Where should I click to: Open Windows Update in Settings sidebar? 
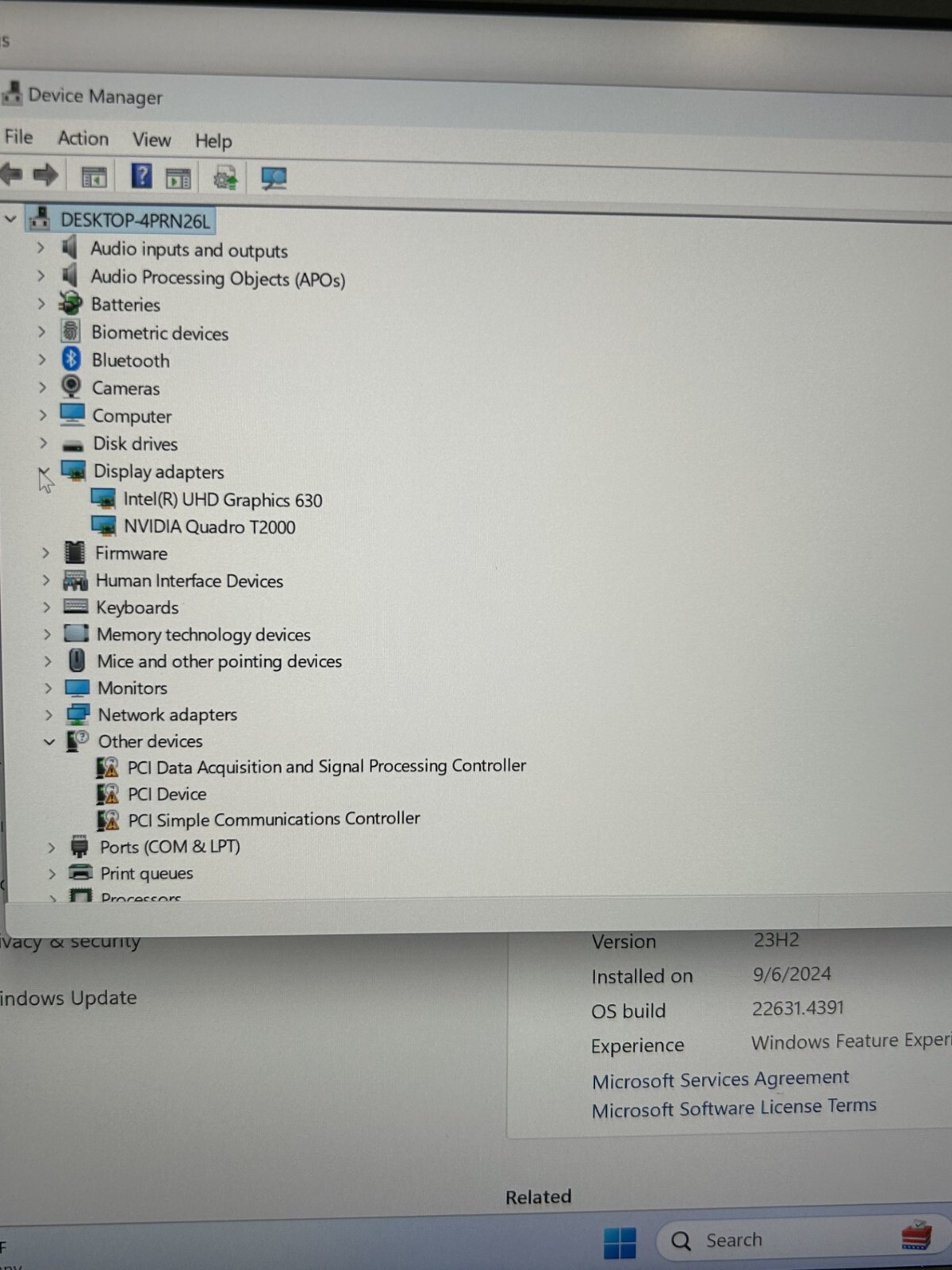tap(68, 998)
